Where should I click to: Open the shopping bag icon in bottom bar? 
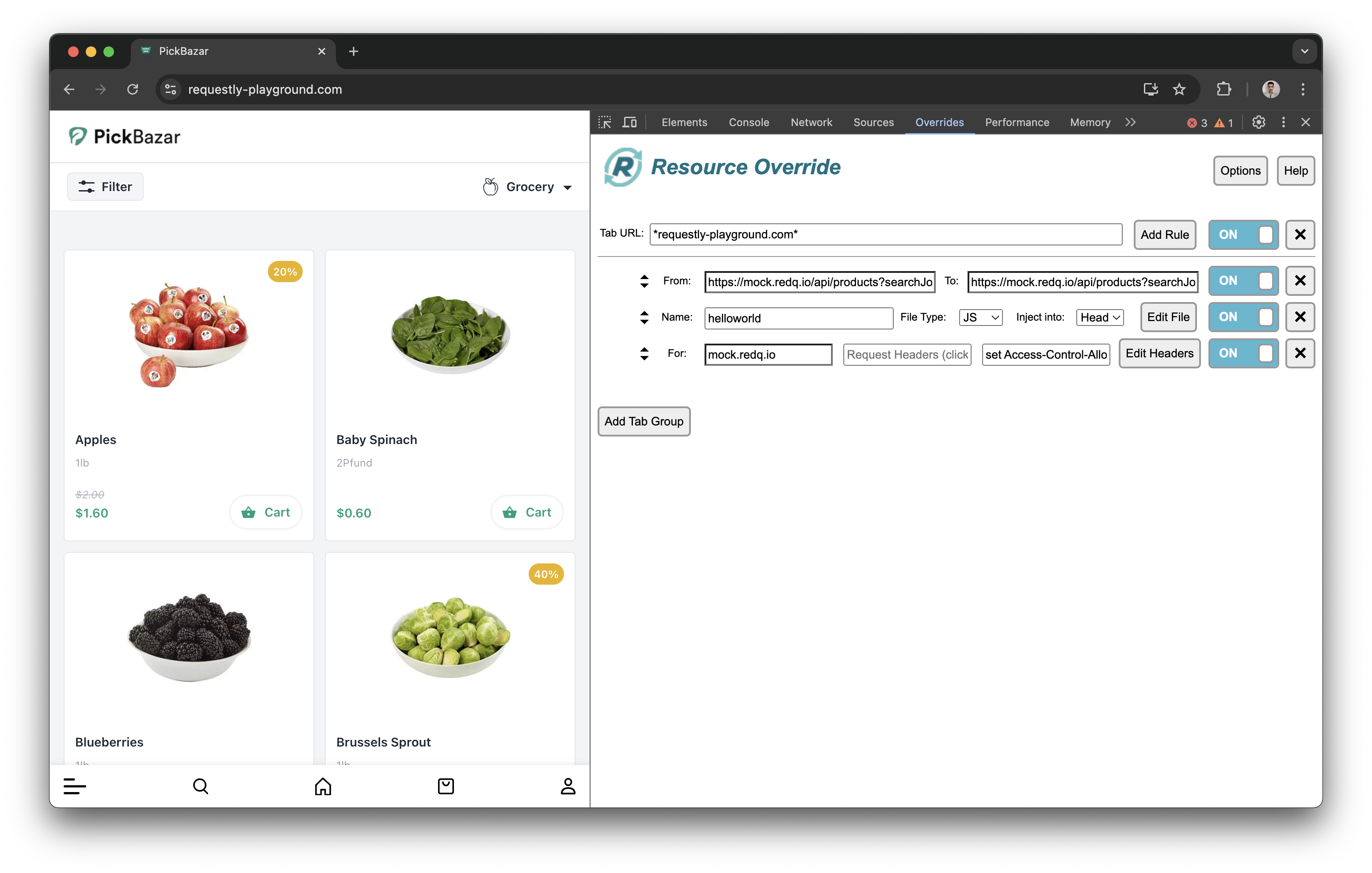[446, 786]
